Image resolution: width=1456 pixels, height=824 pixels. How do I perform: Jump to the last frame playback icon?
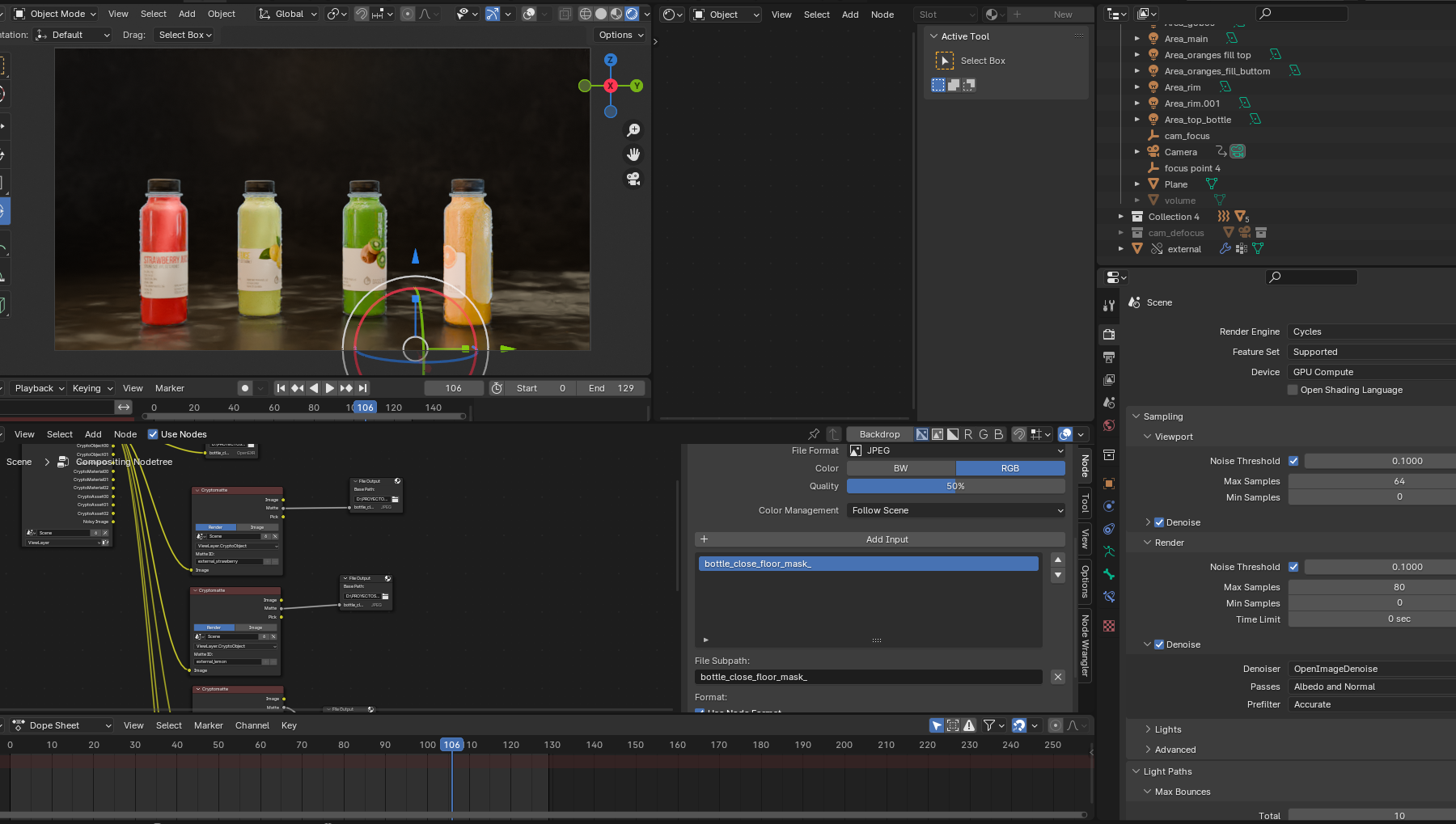(x=363, y=388)
